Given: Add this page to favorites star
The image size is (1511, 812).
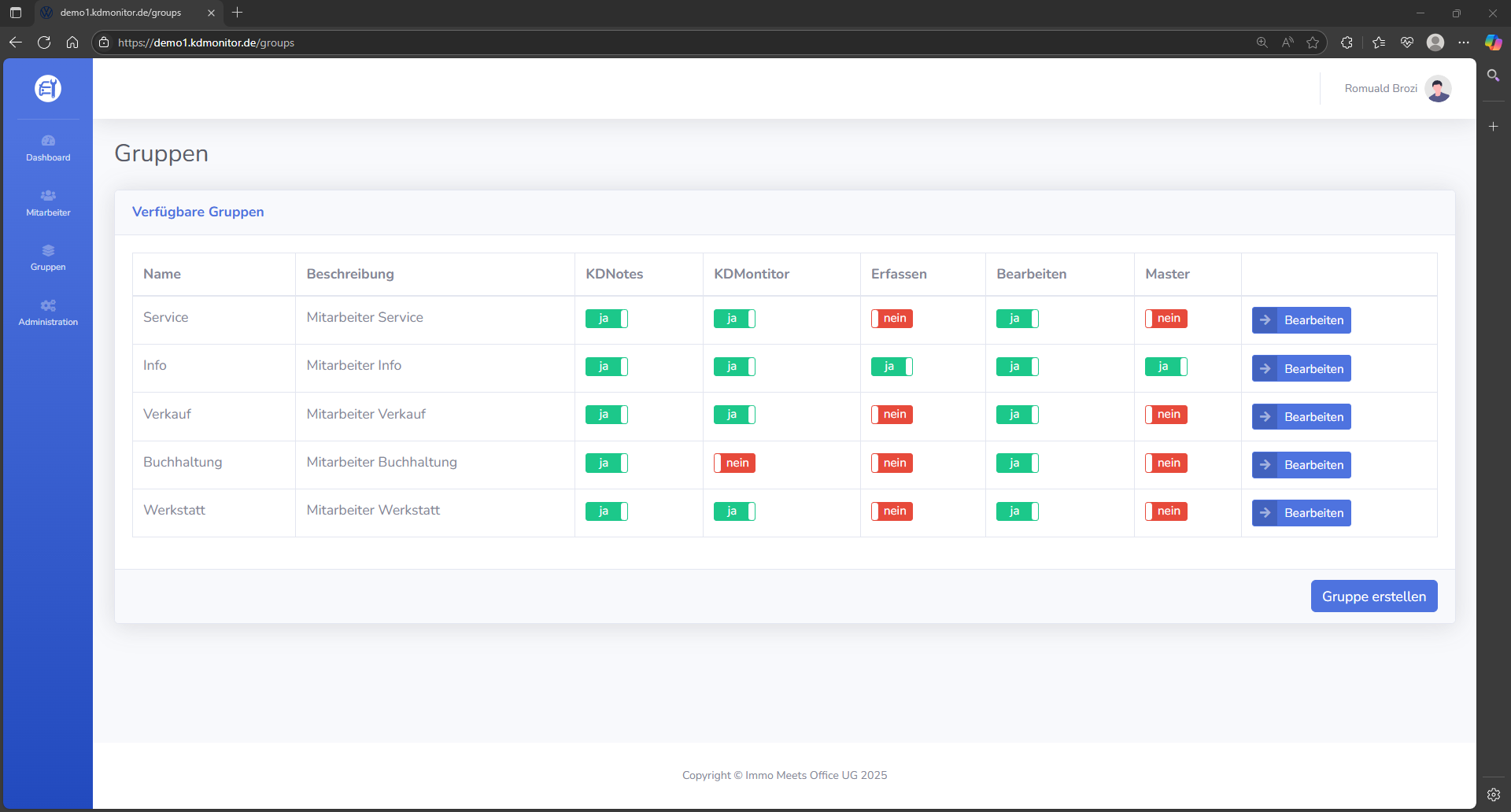Looking at the screenshot, I should [x=1313, y=42].
